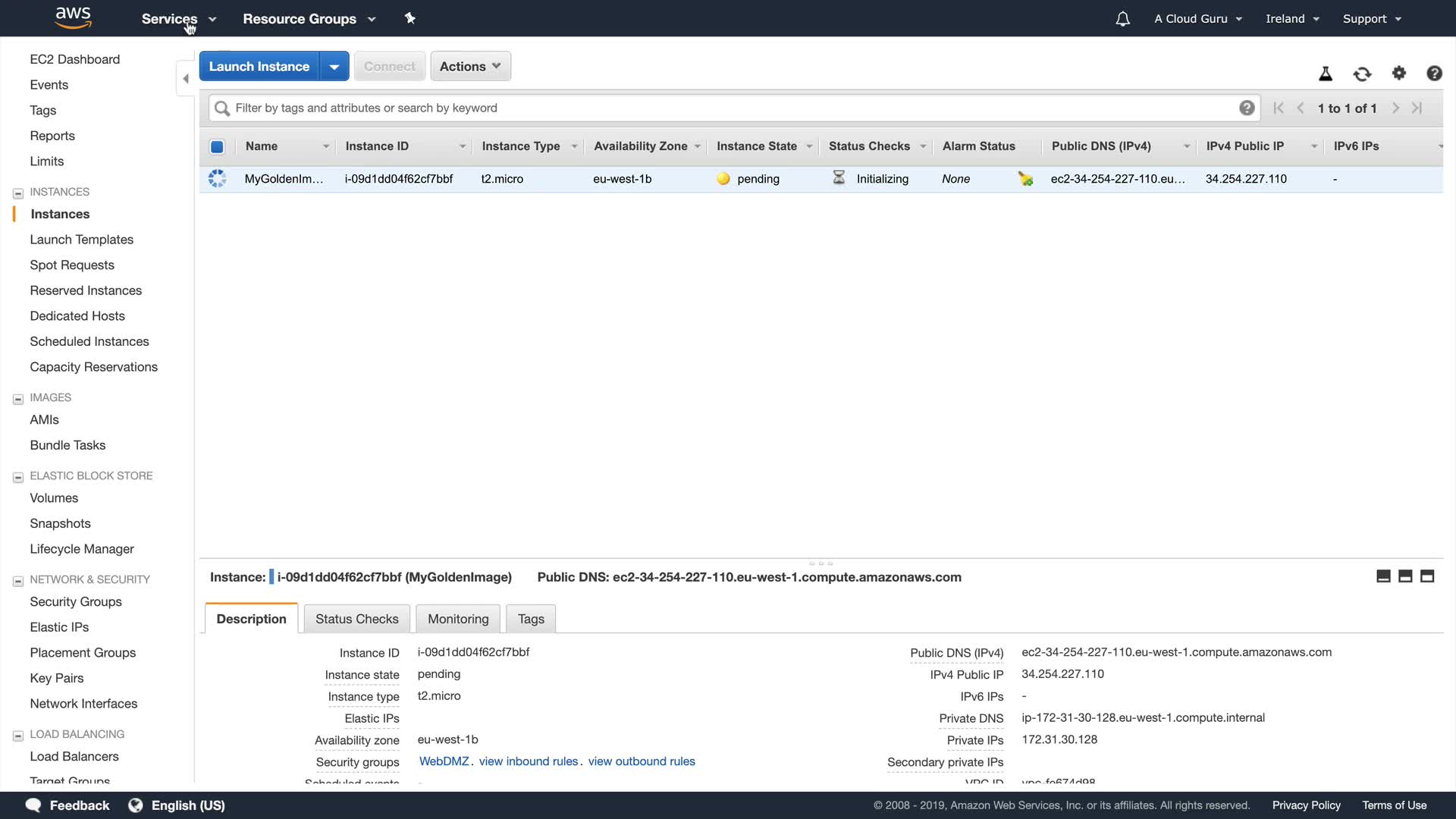Collapse the INSTANCES sidebar section
Viewport: 1456px width, 819px height.
pyautogui.click(x=18, y=193)
